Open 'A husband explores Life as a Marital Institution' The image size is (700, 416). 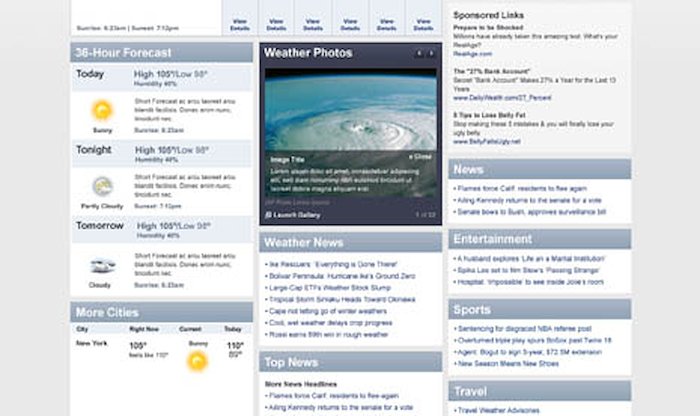(531, 258)
